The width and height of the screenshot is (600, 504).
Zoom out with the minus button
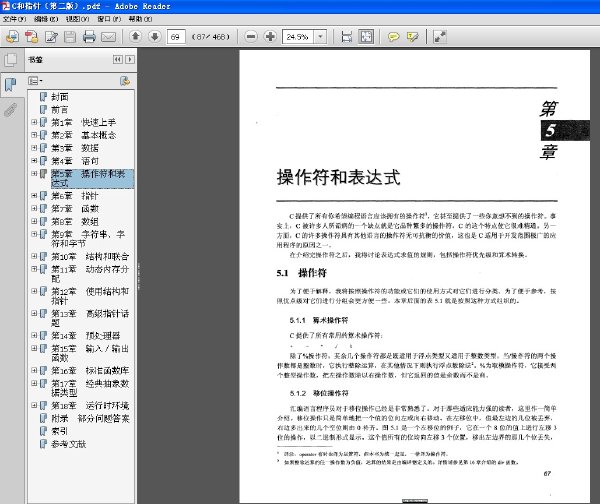[x=251, y=36]
